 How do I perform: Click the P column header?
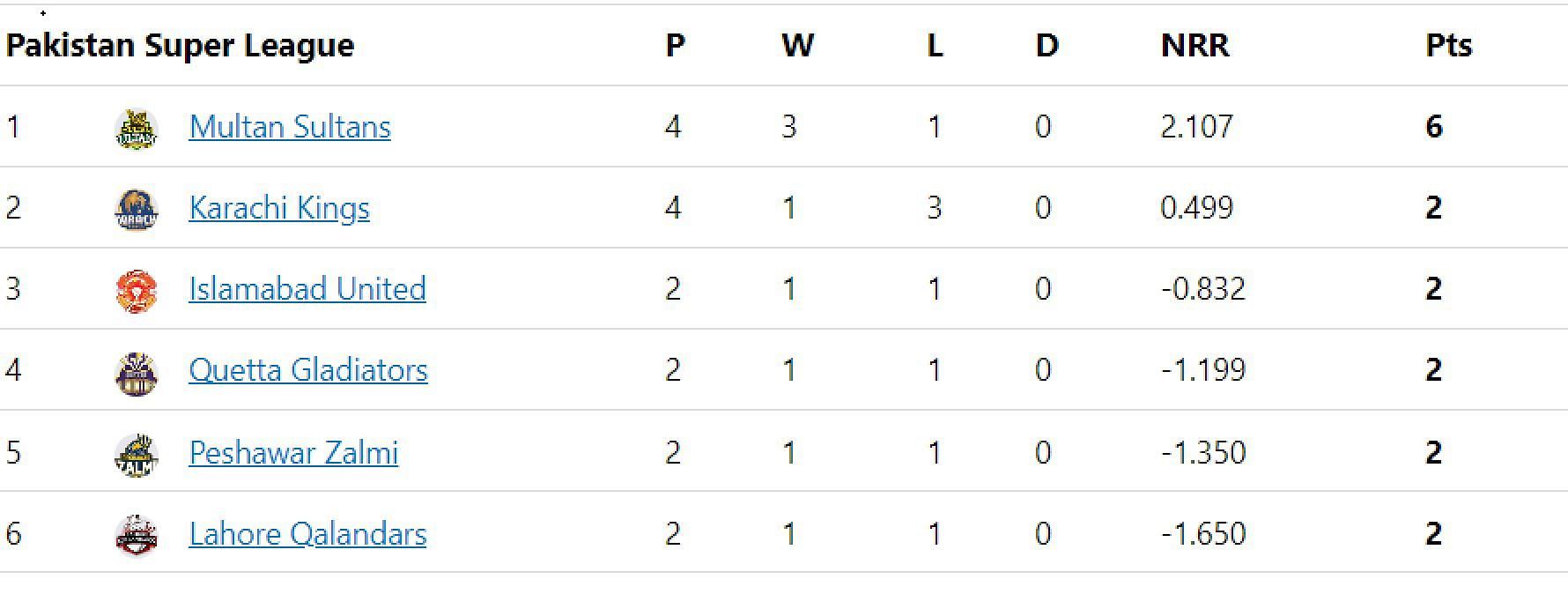(x=675, y=45)
